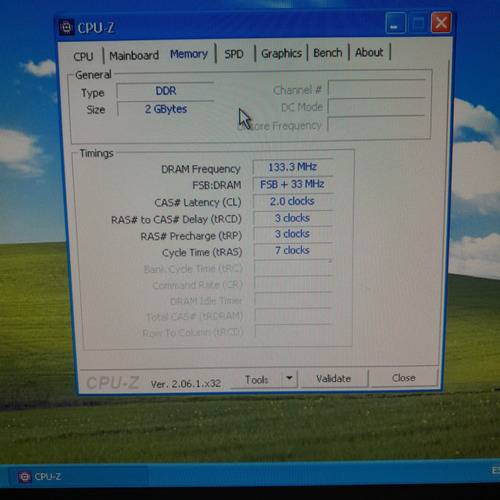
Task: Click the Size value 2 GBytes
Action: pos(165,109)
